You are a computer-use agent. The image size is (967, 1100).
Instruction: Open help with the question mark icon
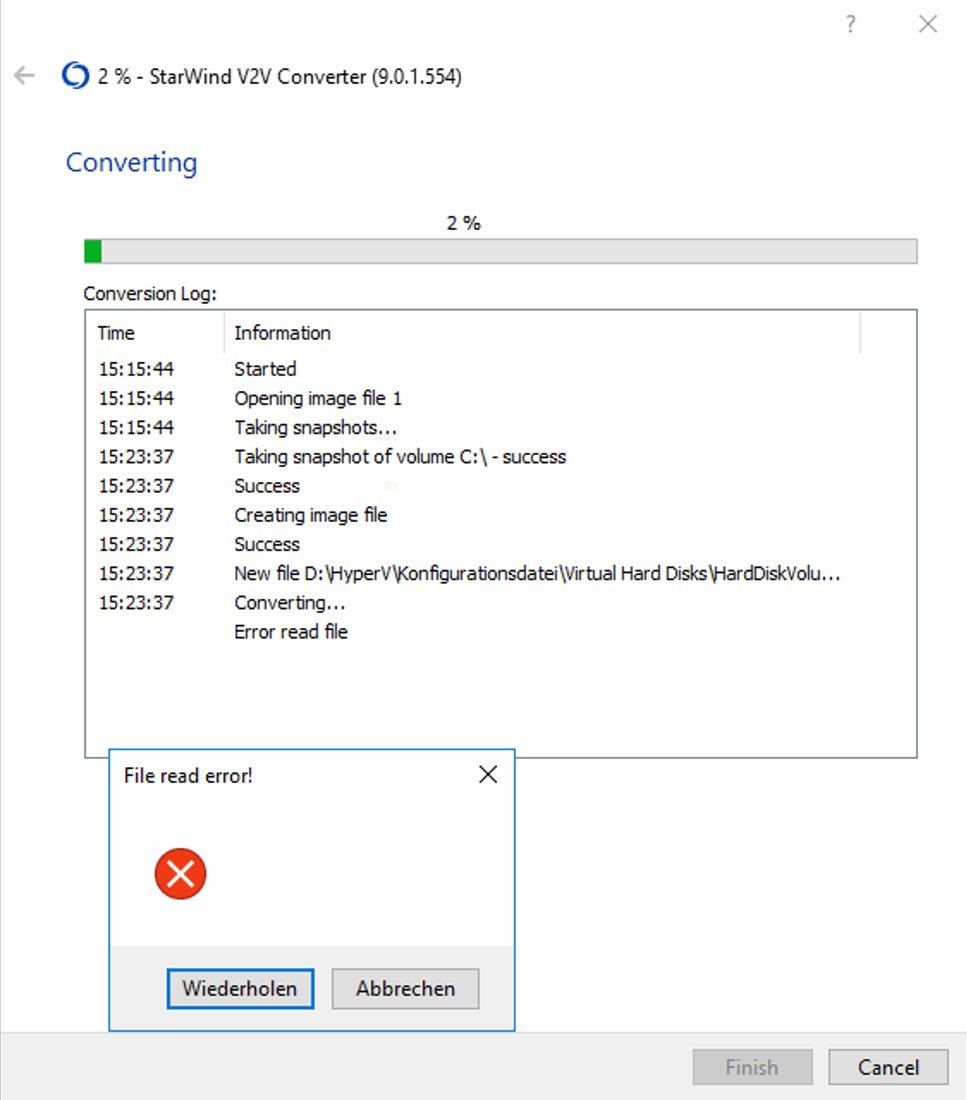(851, 24)
